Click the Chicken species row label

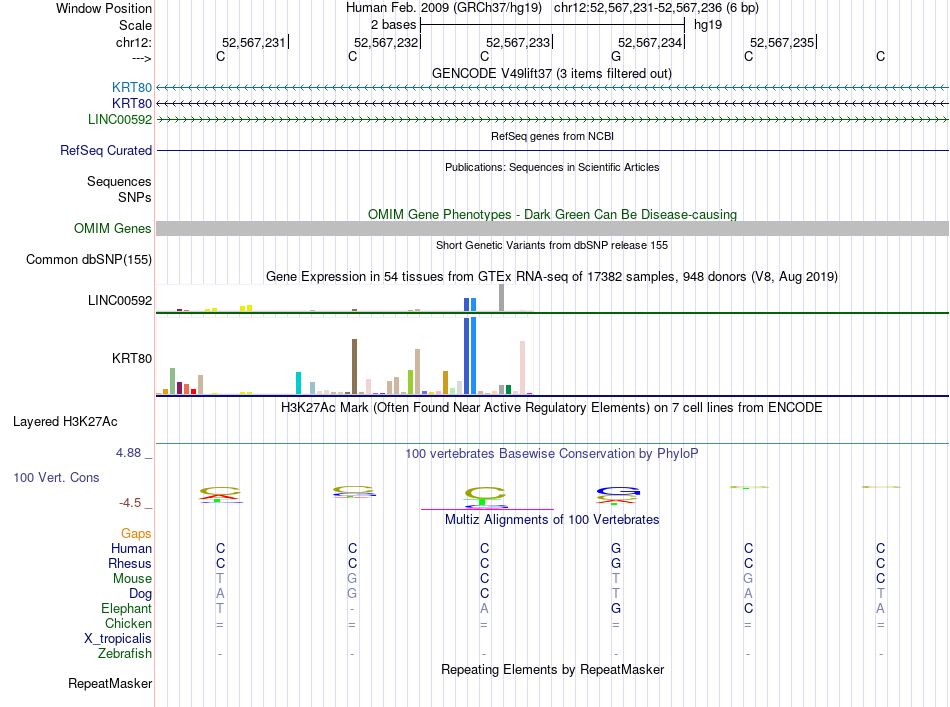(128, 623)
